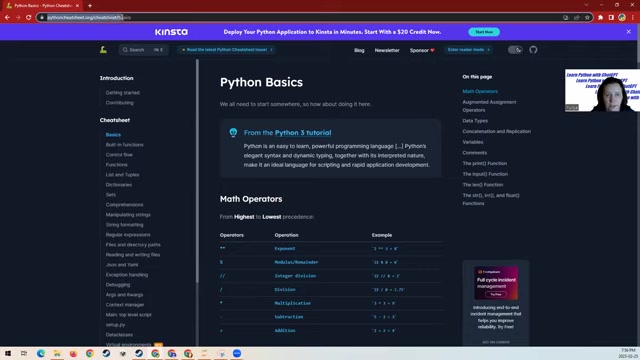Jump to Concatenation and Replication section

click(497, 131)
